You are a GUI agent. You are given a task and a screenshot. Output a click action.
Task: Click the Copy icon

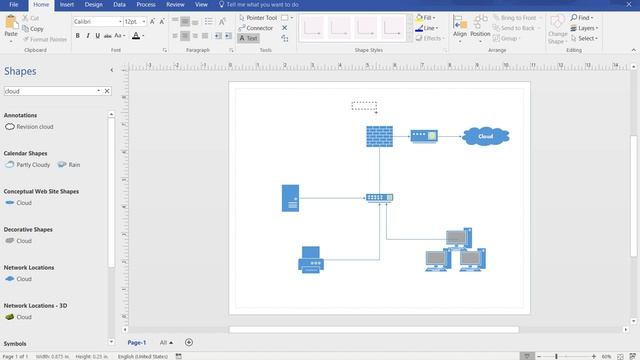(x=25, y=29)
